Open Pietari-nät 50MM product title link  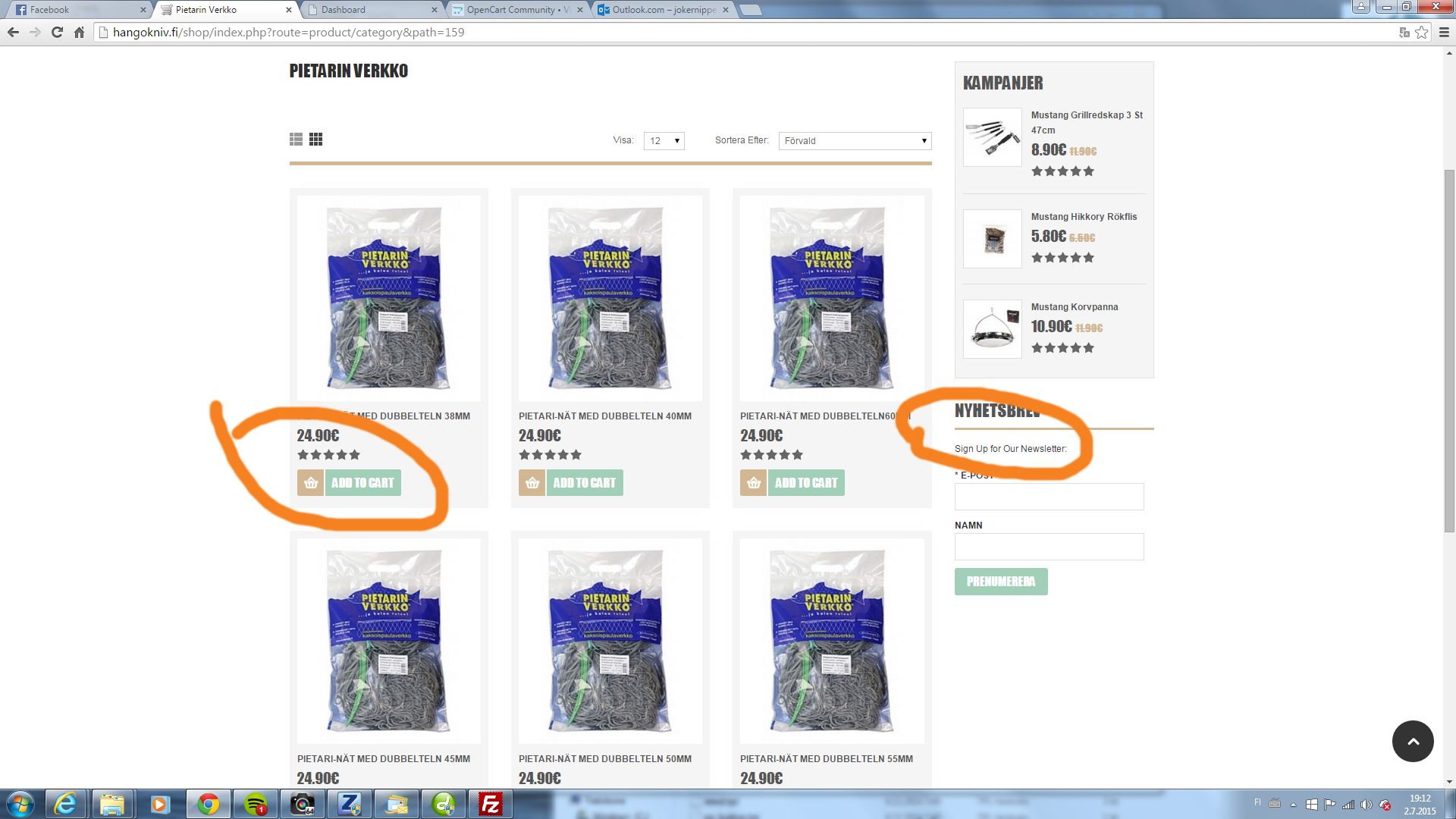pos(605,759)
